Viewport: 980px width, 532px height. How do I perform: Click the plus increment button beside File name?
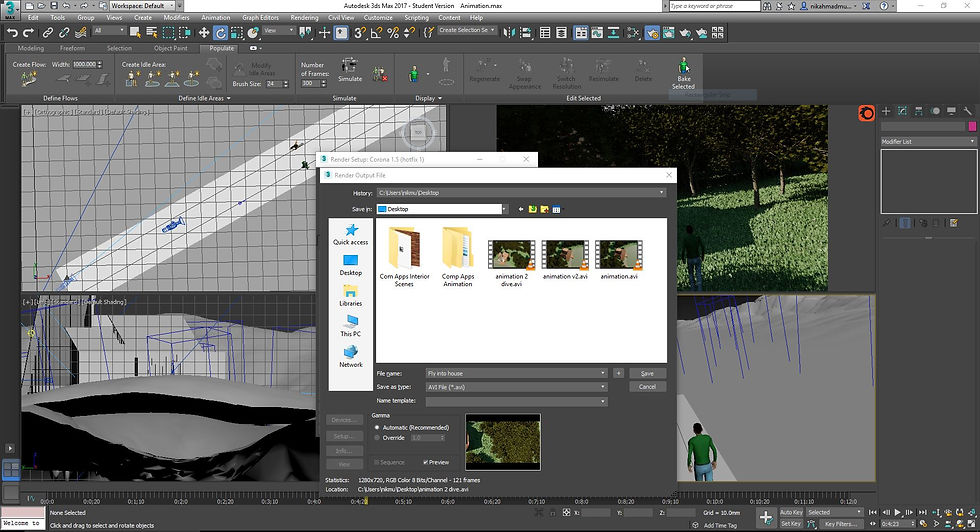pos(618,373)
